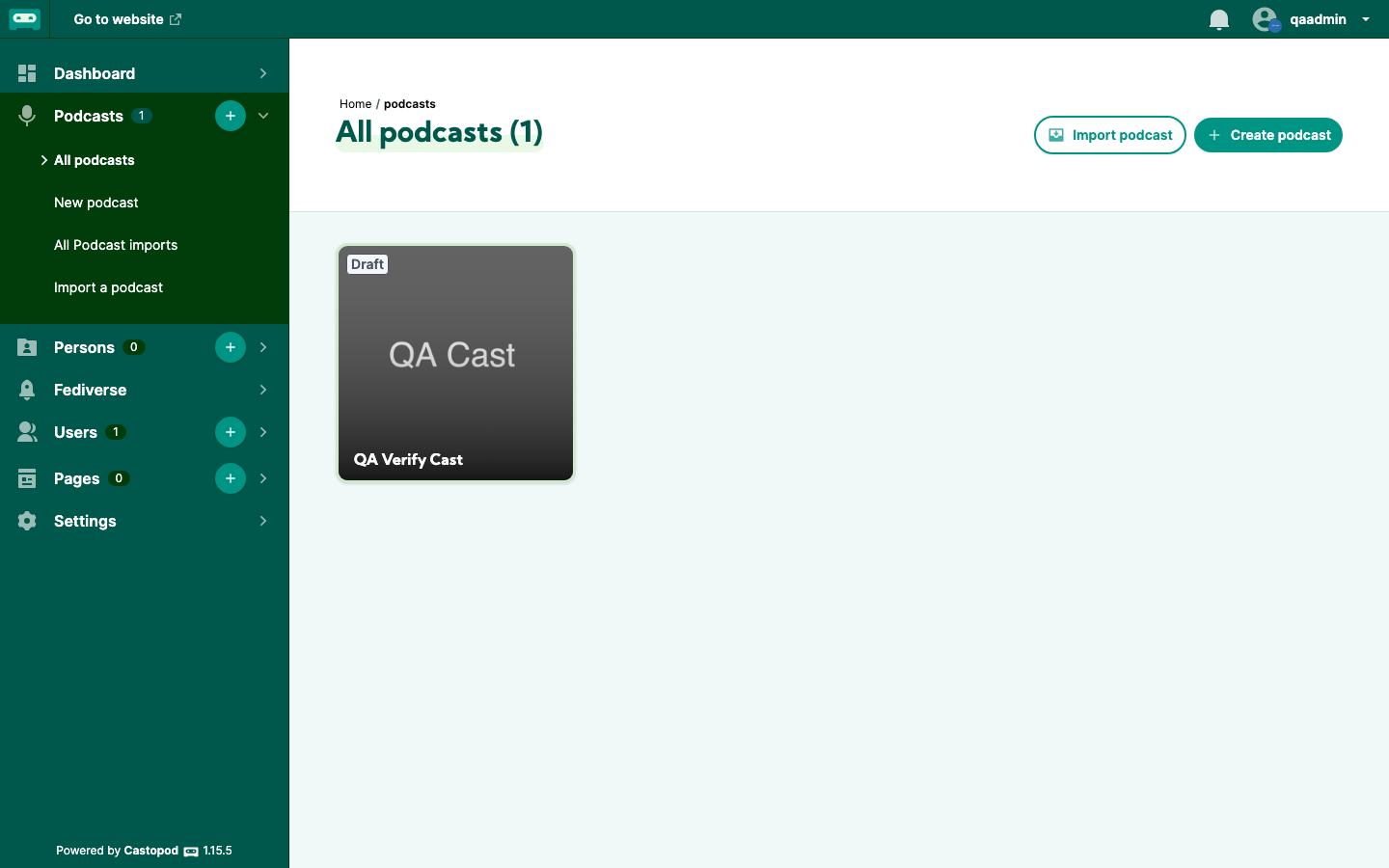Image resolution: width=1389 pixels, height=868 pixels.
Task: Select Import a podcast menu item
Action: (108, 287)
